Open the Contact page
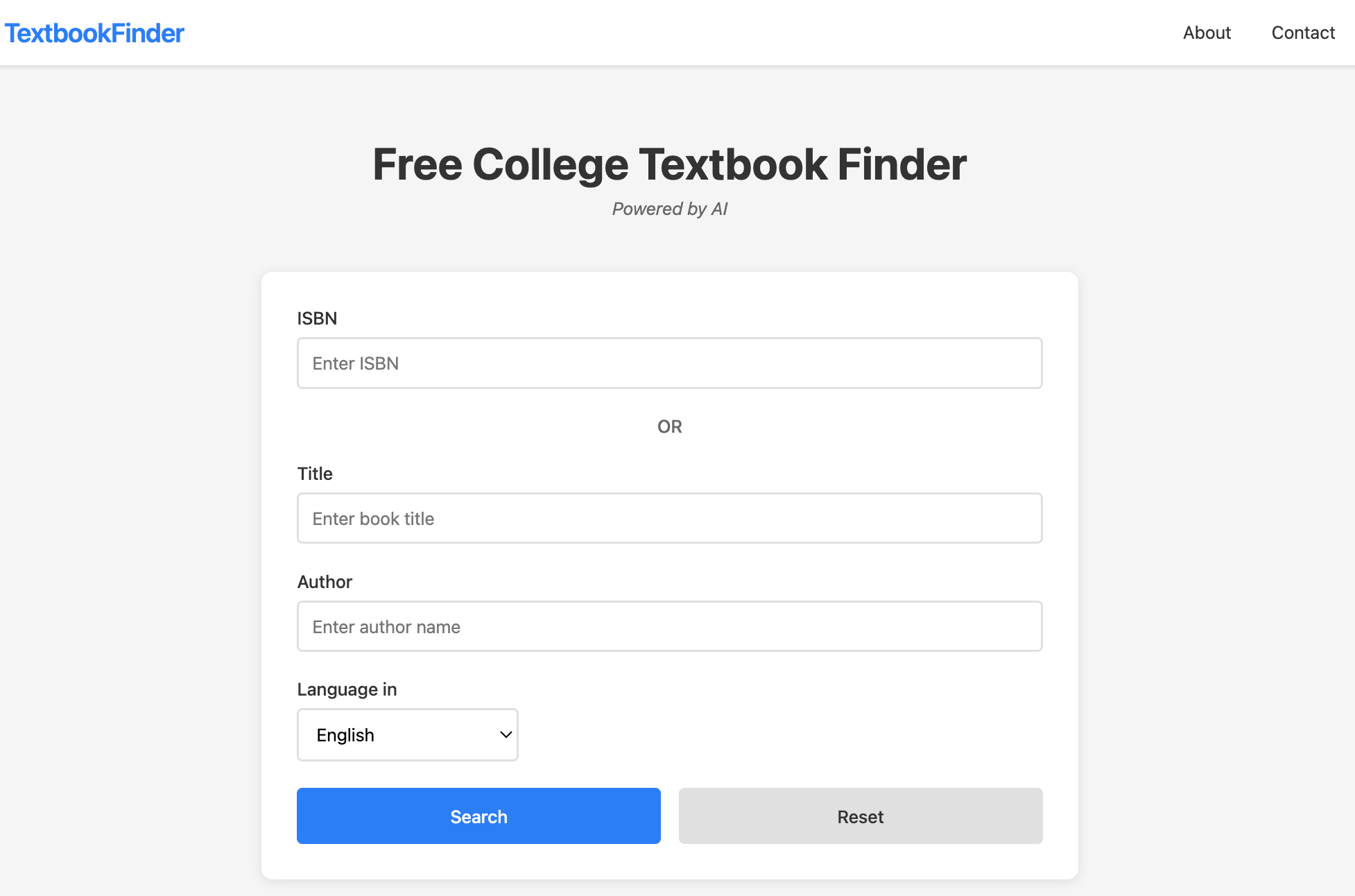 click(x=1303, y=33)
